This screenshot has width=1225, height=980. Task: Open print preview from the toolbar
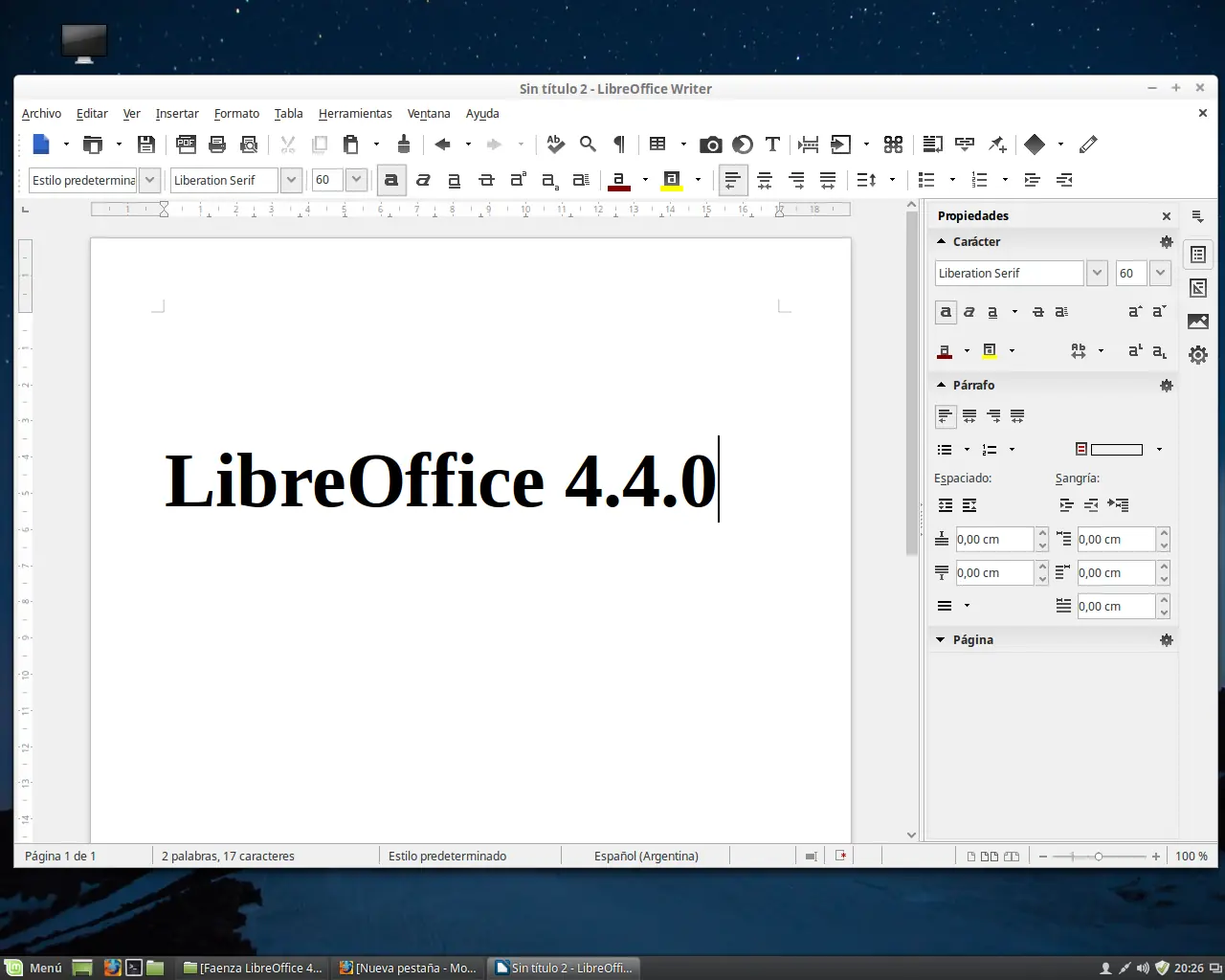[x=249, y=145]
